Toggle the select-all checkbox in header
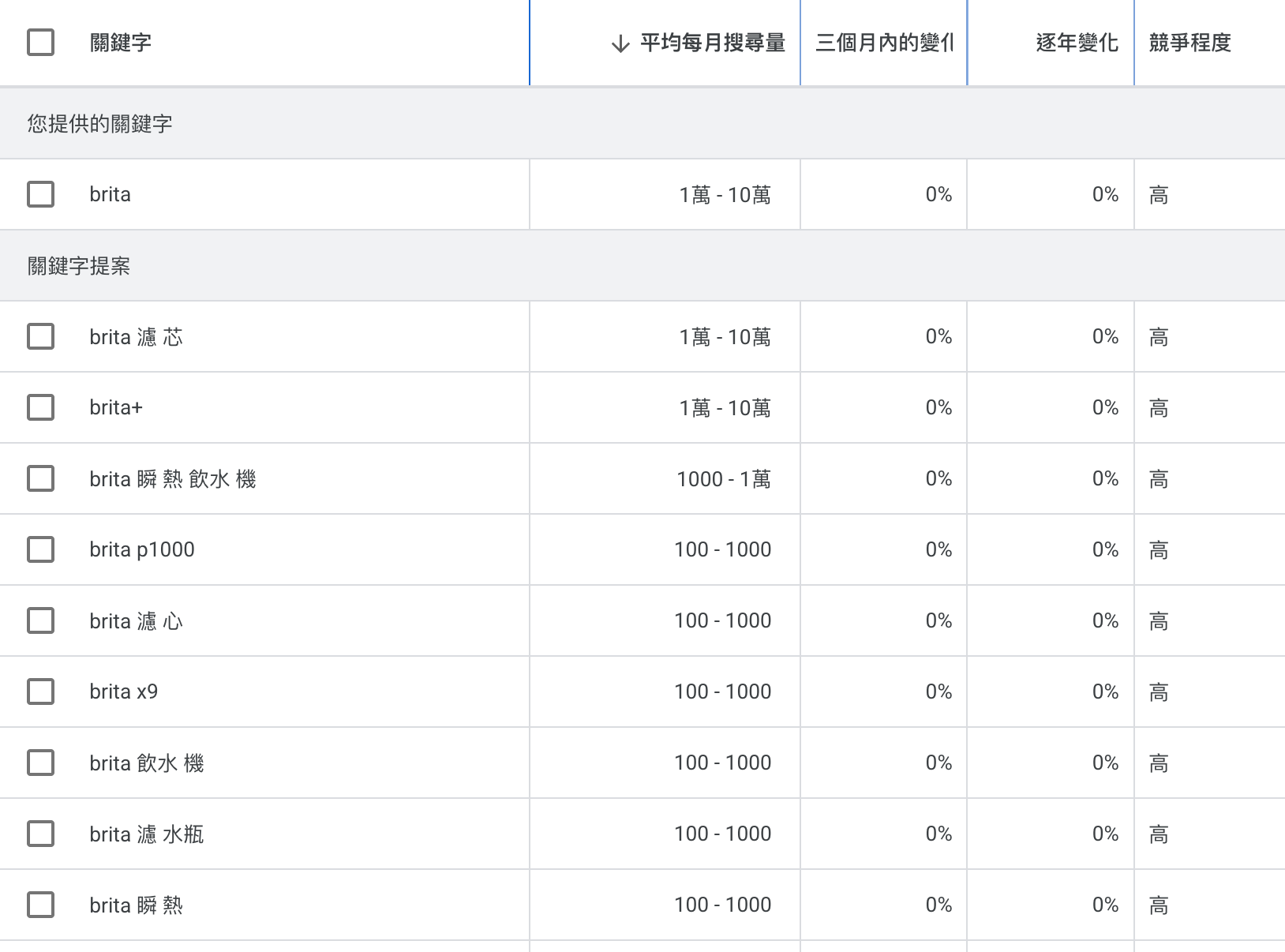This screenshot has height=952, width=1285. pyautogui.click(x=41, y=43)
